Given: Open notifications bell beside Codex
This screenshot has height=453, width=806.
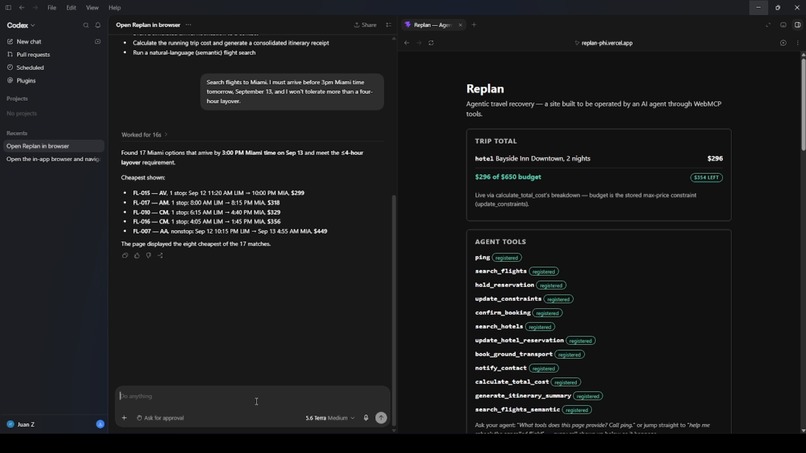Looking at the screenshot, I should tap(98, 25).
